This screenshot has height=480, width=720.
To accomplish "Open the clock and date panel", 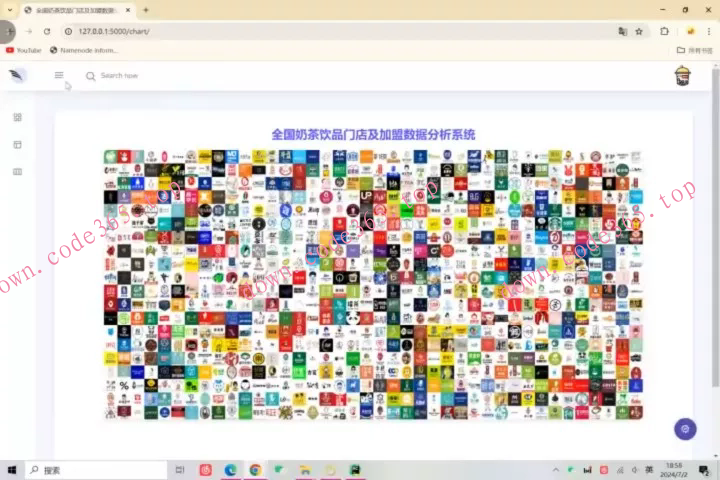I will click(674, 470).
